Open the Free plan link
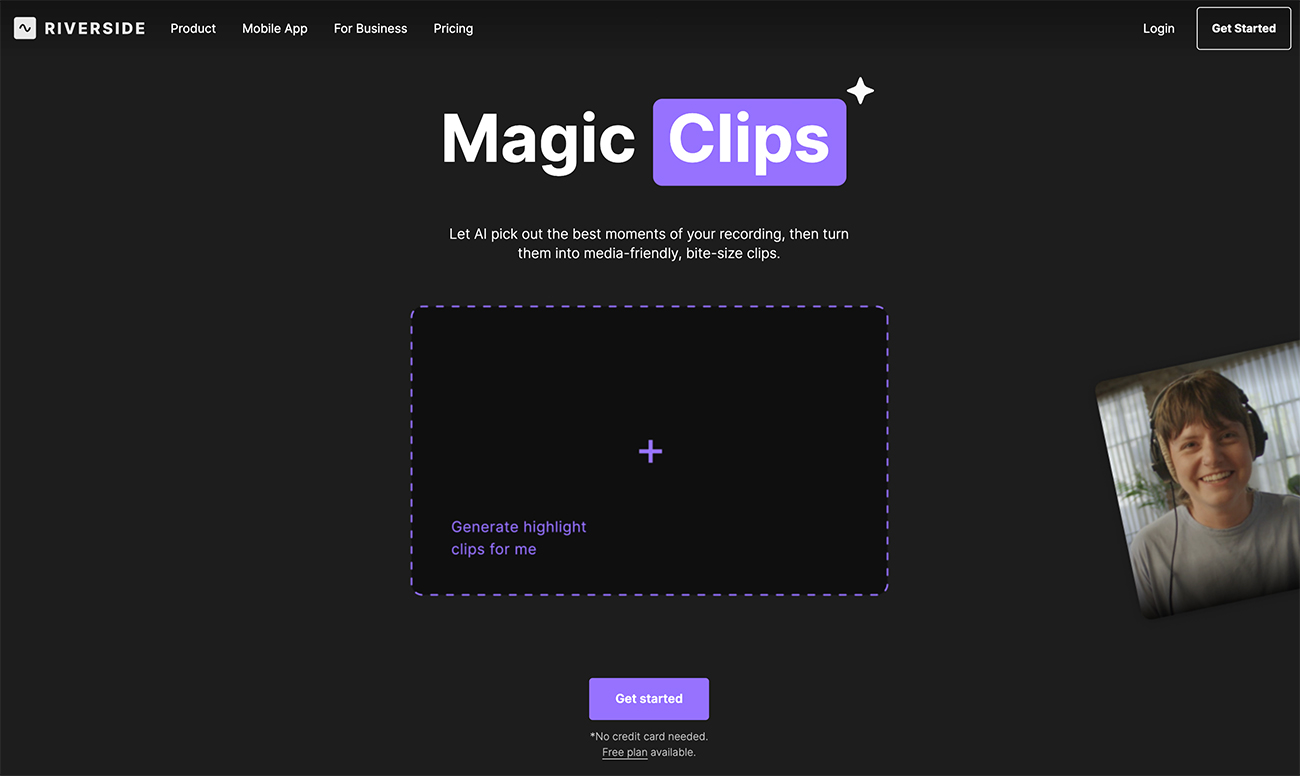Screen dimensions: 1300x776 coord(624,752)
